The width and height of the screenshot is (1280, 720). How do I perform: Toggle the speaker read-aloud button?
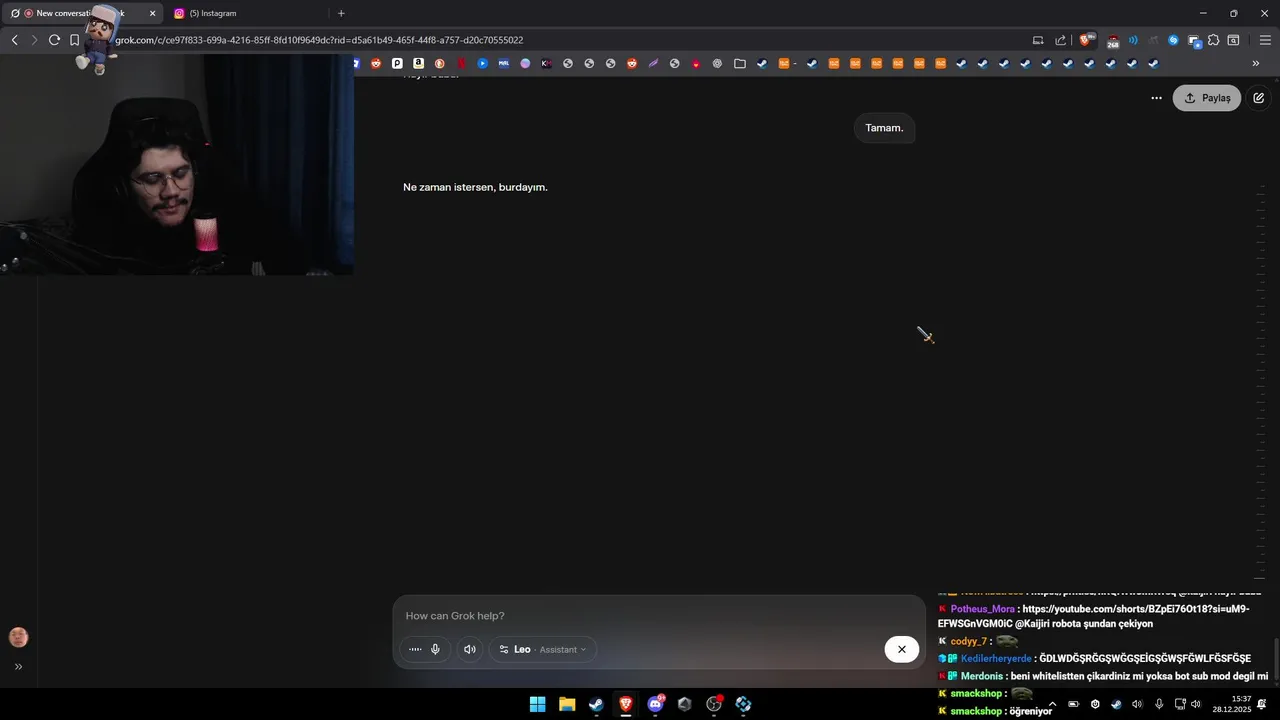470,649
